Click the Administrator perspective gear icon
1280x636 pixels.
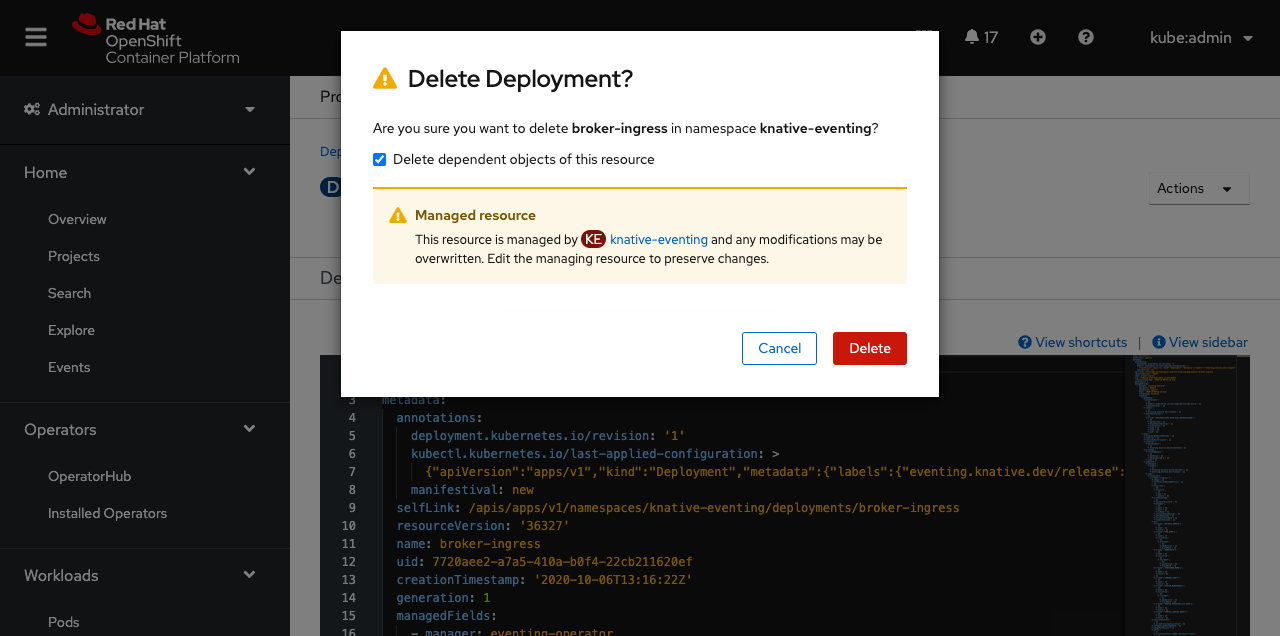pyautogui.click(x=32, y=109)
